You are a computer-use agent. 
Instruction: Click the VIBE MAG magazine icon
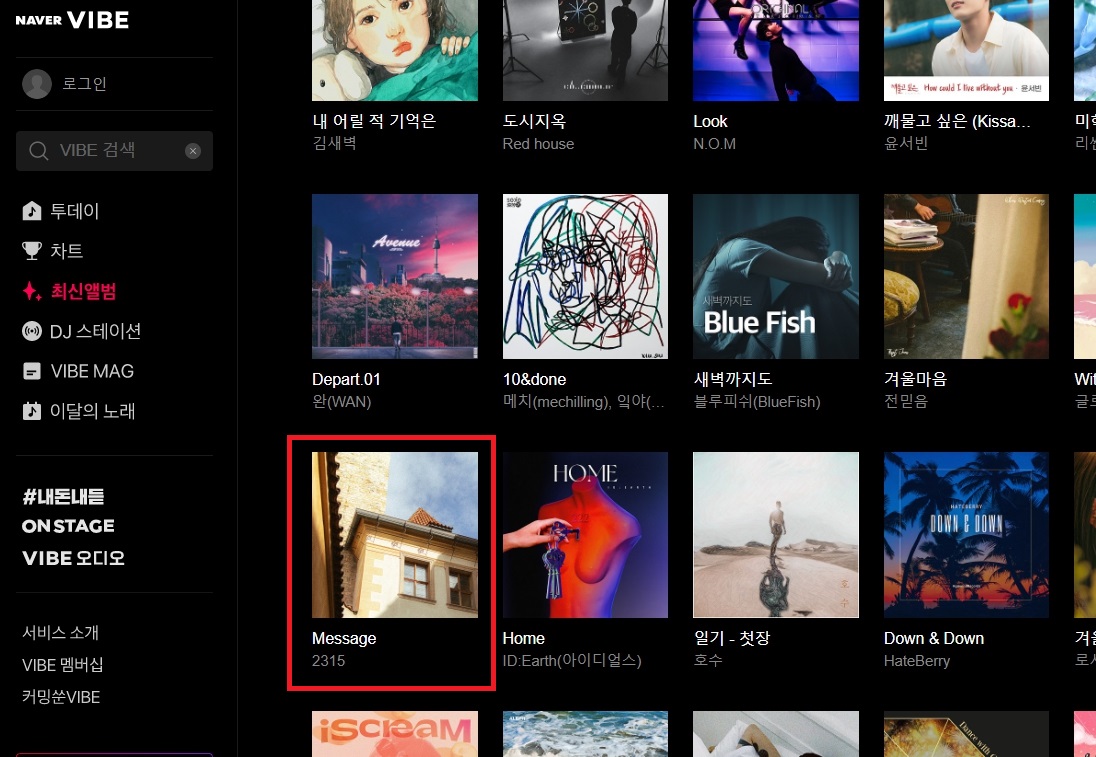point(31,371)
